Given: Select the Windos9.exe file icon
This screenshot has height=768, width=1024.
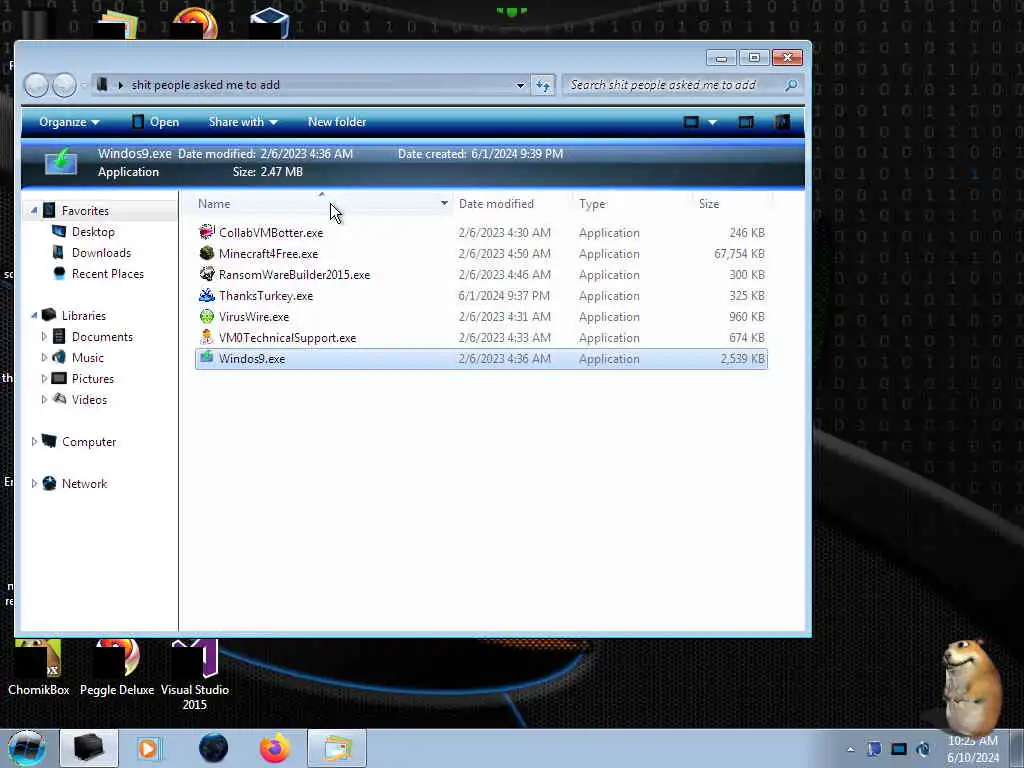Looking at the screenshot, I should (207, 357).
